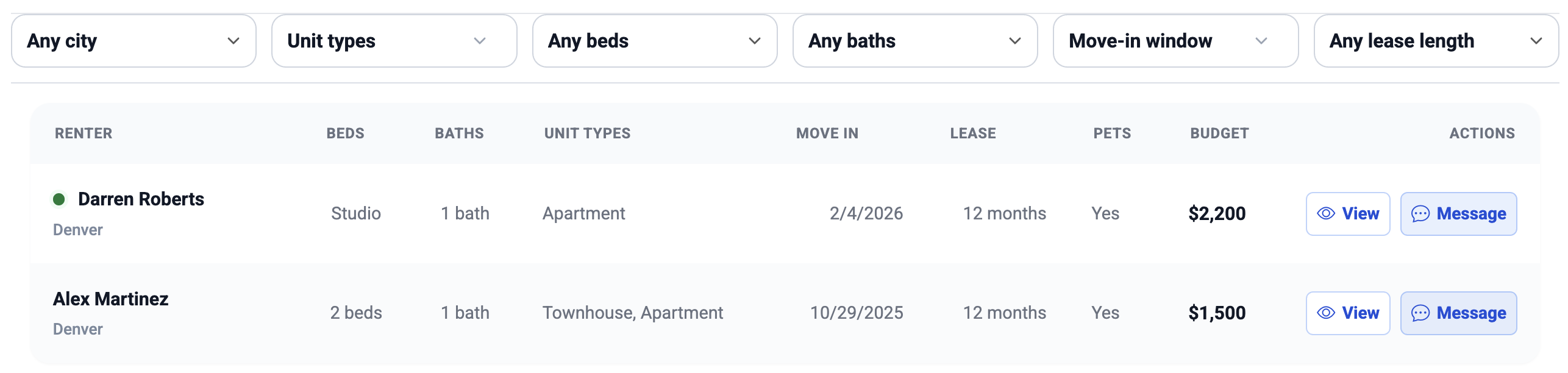Viewport: 1568px width, 373px height.
Task: Expand the Any baths filter
Action: (915, 41)
